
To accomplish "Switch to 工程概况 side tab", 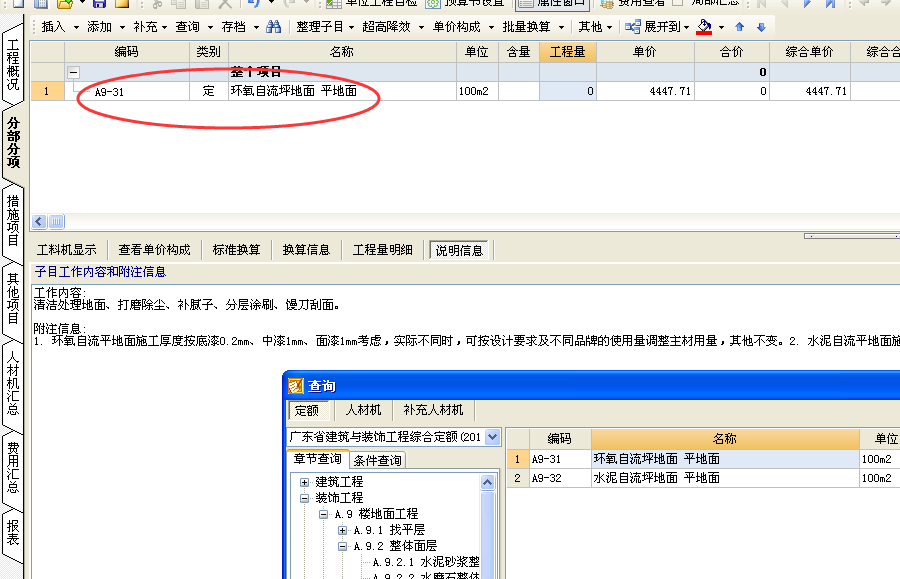I will coord(13,65).
